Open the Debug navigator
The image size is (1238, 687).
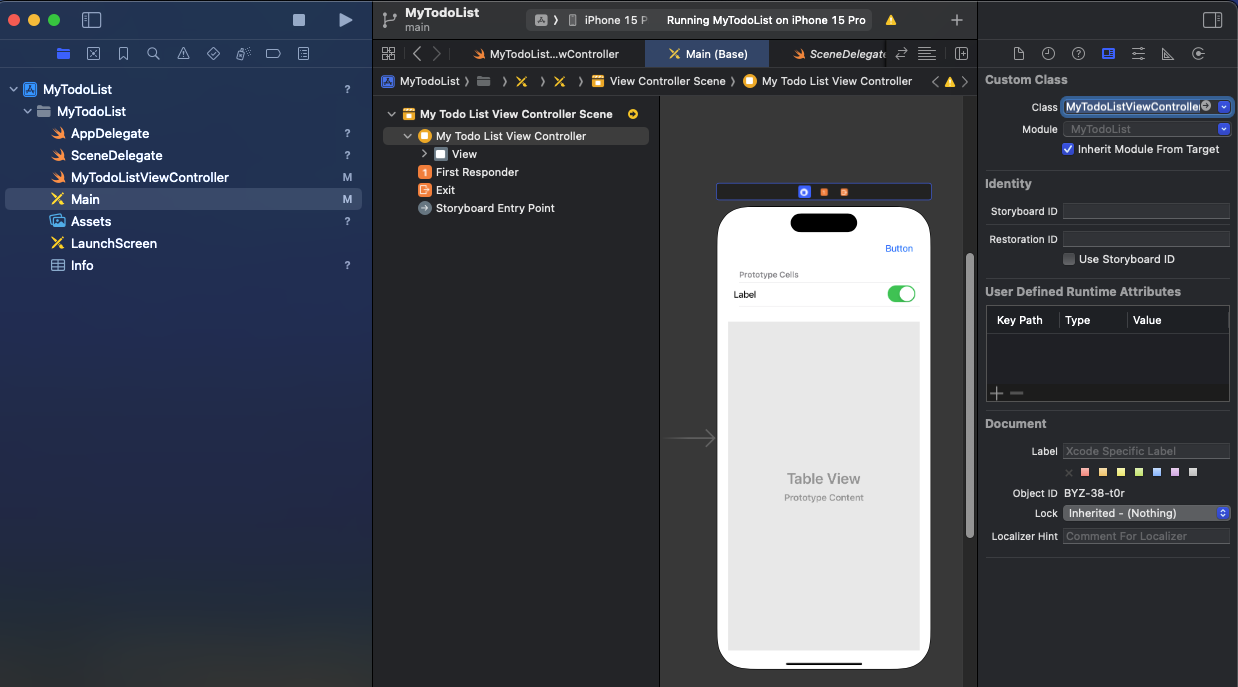(x=243, y=54)
